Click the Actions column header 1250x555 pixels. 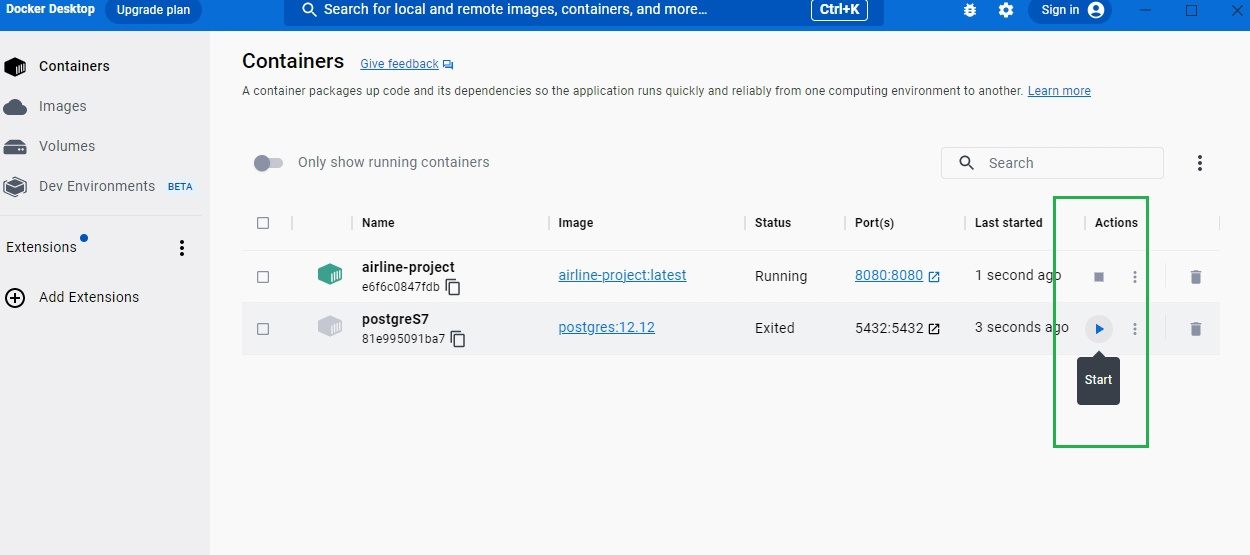1116,223
